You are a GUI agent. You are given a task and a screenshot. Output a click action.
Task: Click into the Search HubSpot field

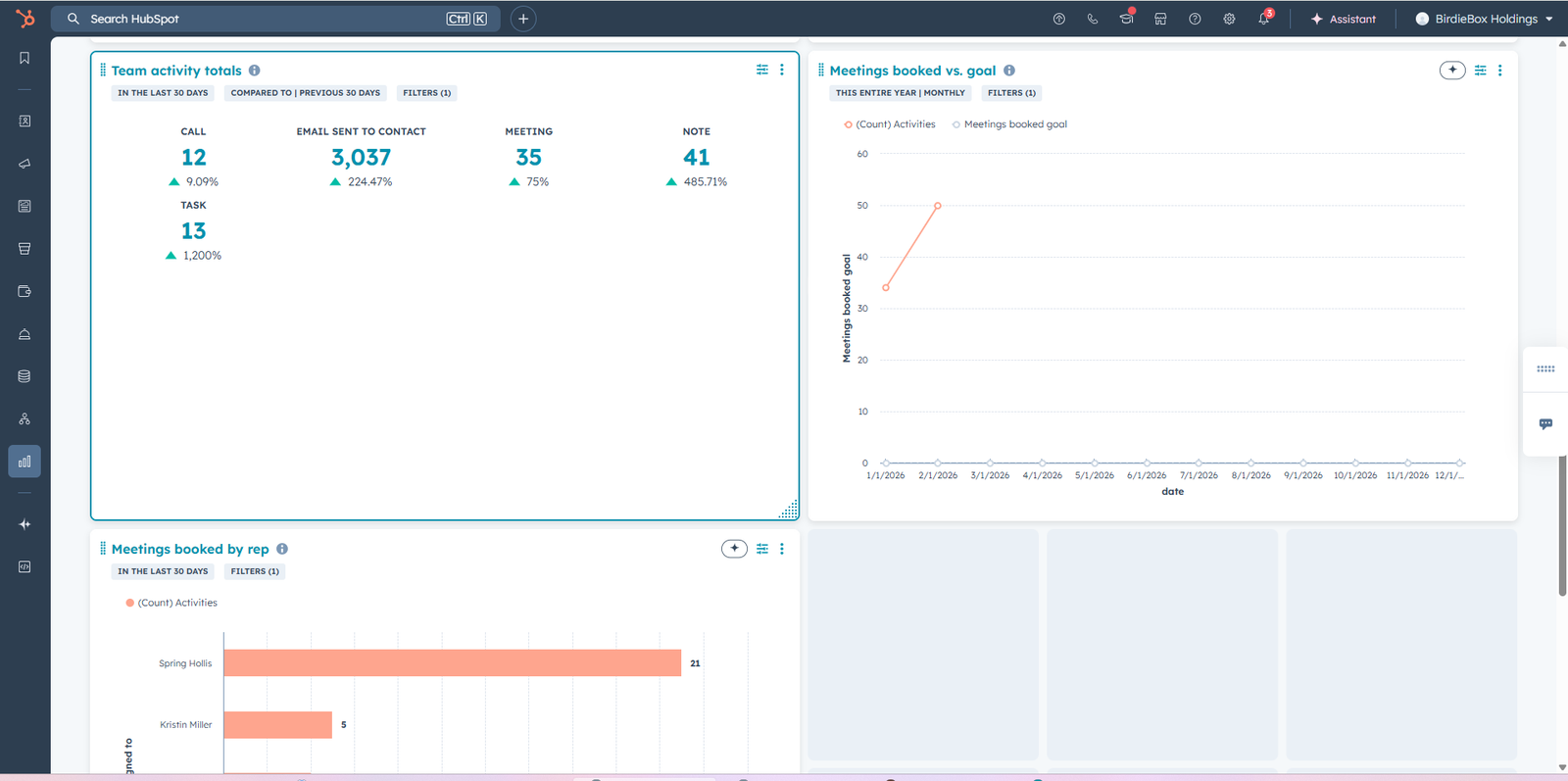click(x=275, y=19)
